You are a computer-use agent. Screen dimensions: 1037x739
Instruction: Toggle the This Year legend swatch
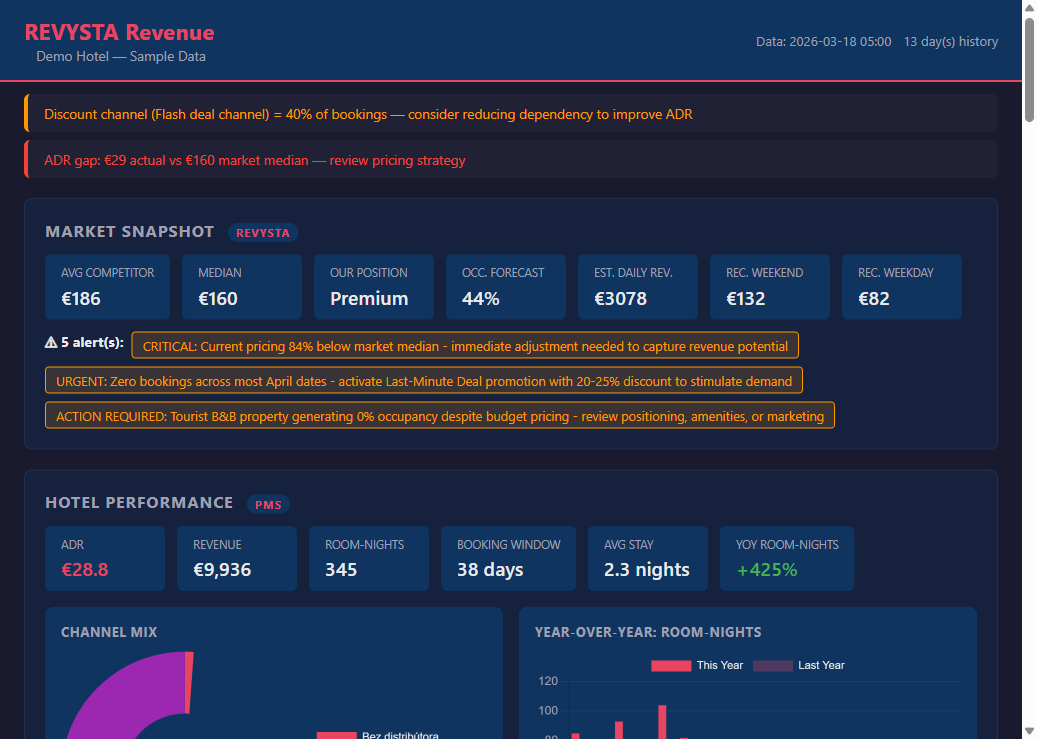click(x=671, y=666)
